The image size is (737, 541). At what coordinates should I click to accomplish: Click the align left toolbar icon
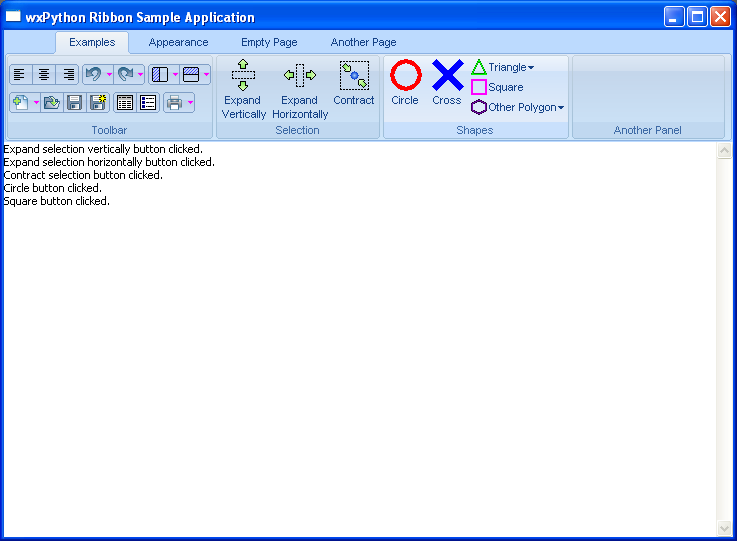(x=20, y=74)
